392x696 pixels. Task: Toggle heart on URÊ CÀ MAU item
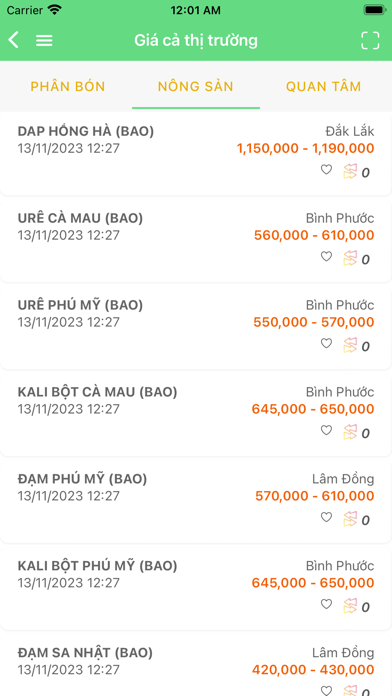(326, 257)
